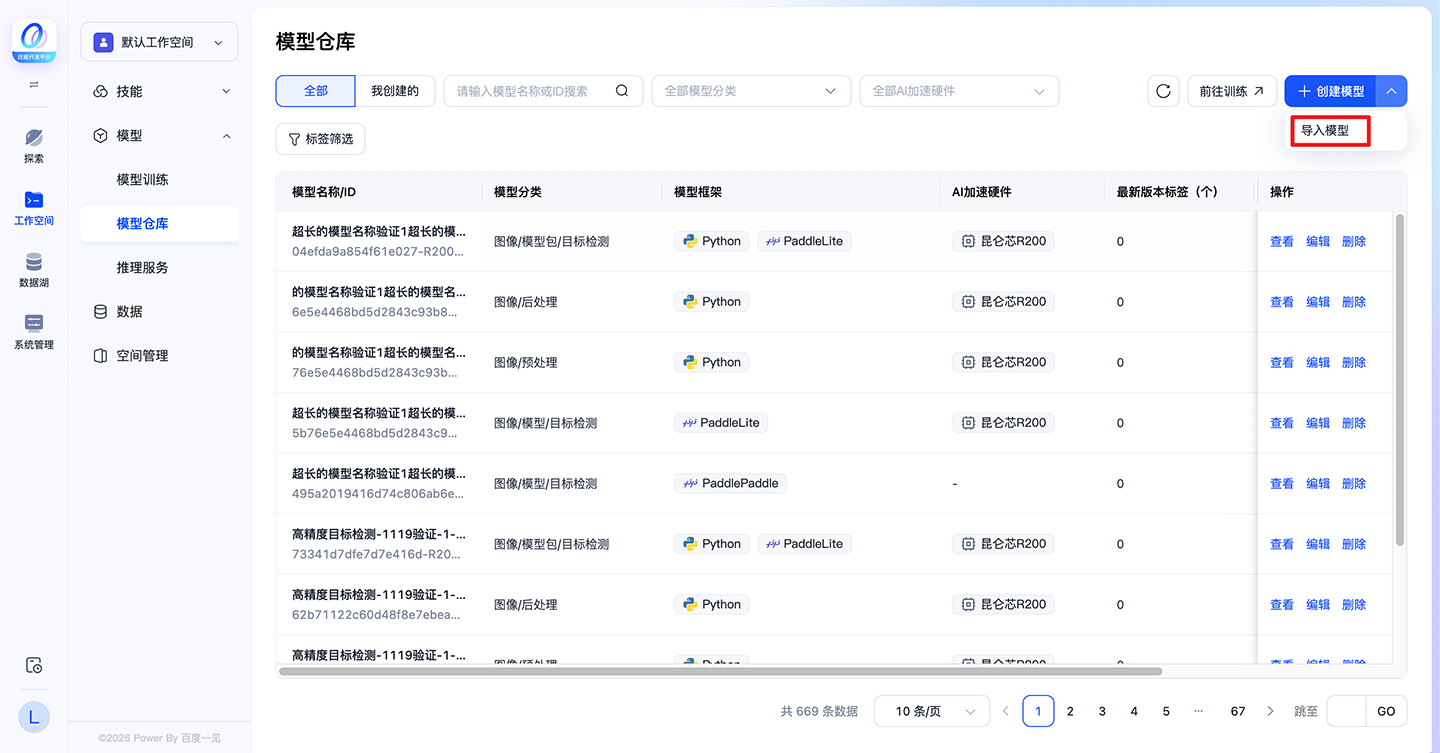
Task: Click the 图像/预处理 cell for model 76e5e4468bd5d2843c93b
Action: click(526, 362)
